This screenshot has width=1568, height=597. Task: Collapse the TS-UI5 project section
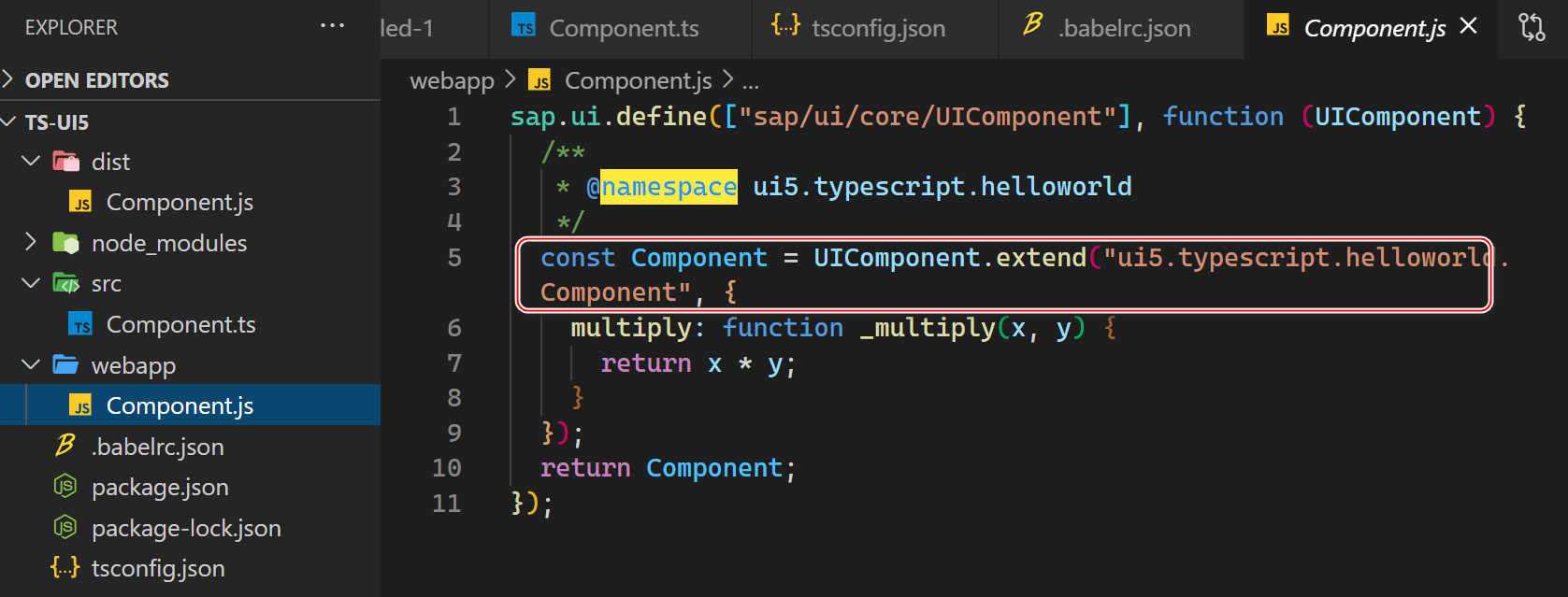(x=8, y=121)
